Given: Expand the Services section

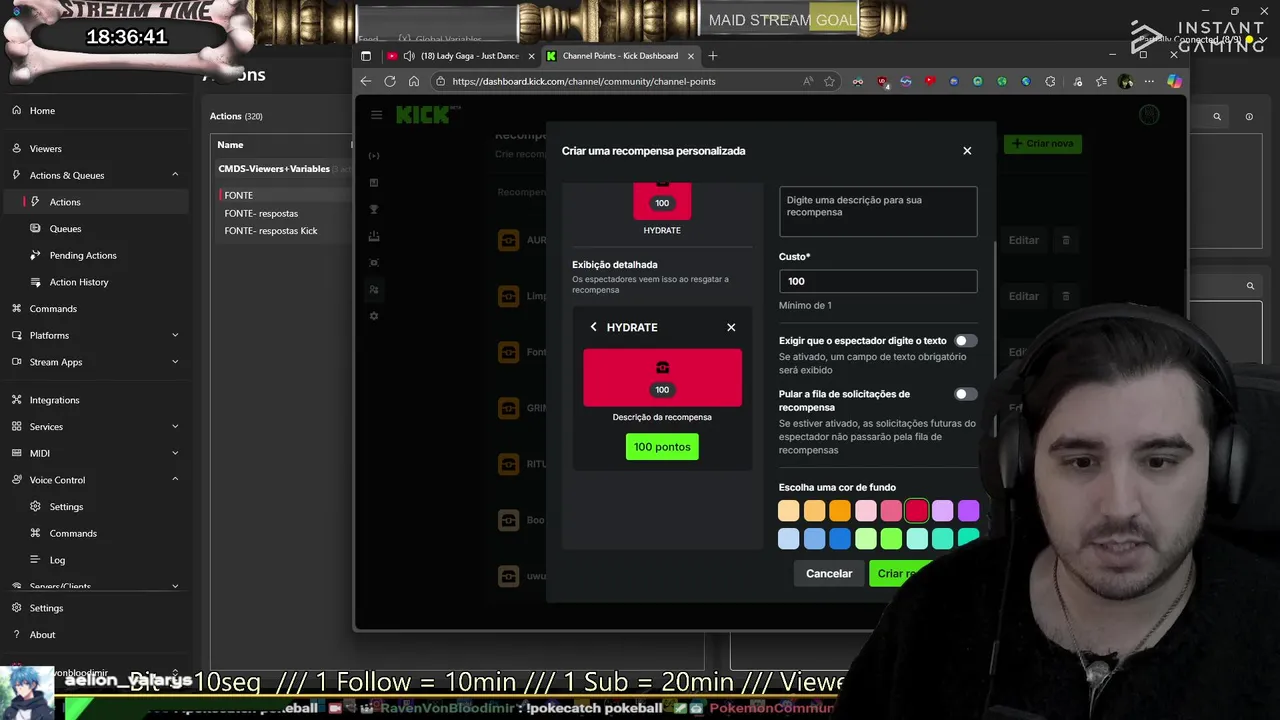Looking at the screenshot, I should pos(175,426).
